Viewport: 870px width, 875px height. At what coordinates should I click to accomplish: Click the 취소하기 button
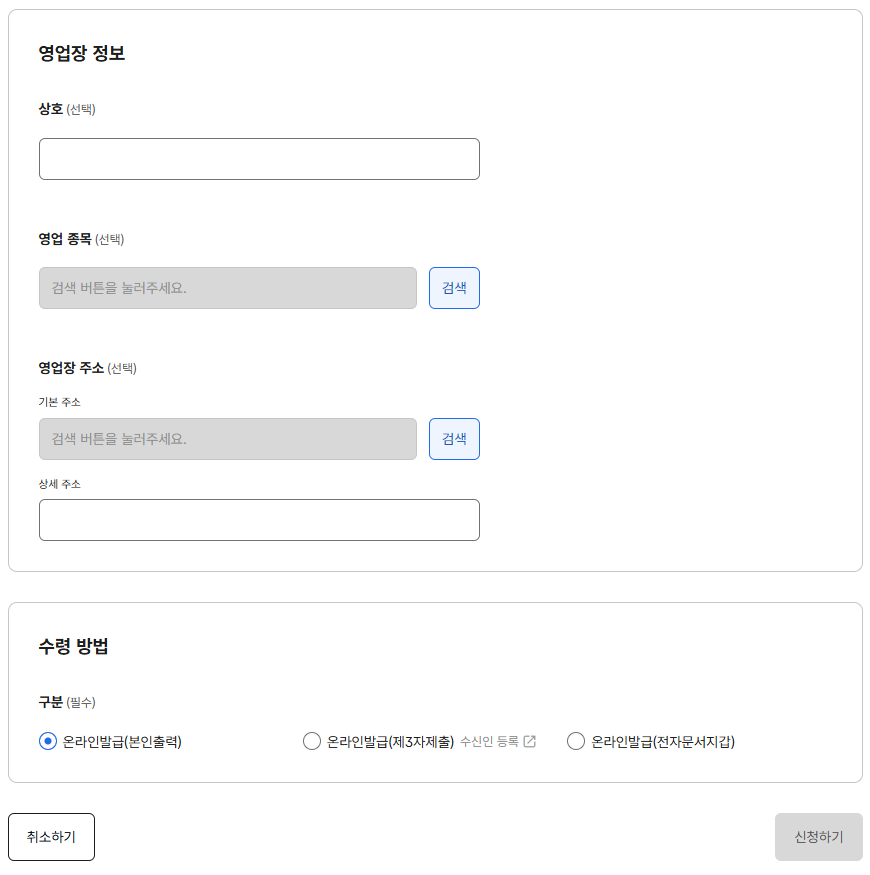tap(50, 837)
